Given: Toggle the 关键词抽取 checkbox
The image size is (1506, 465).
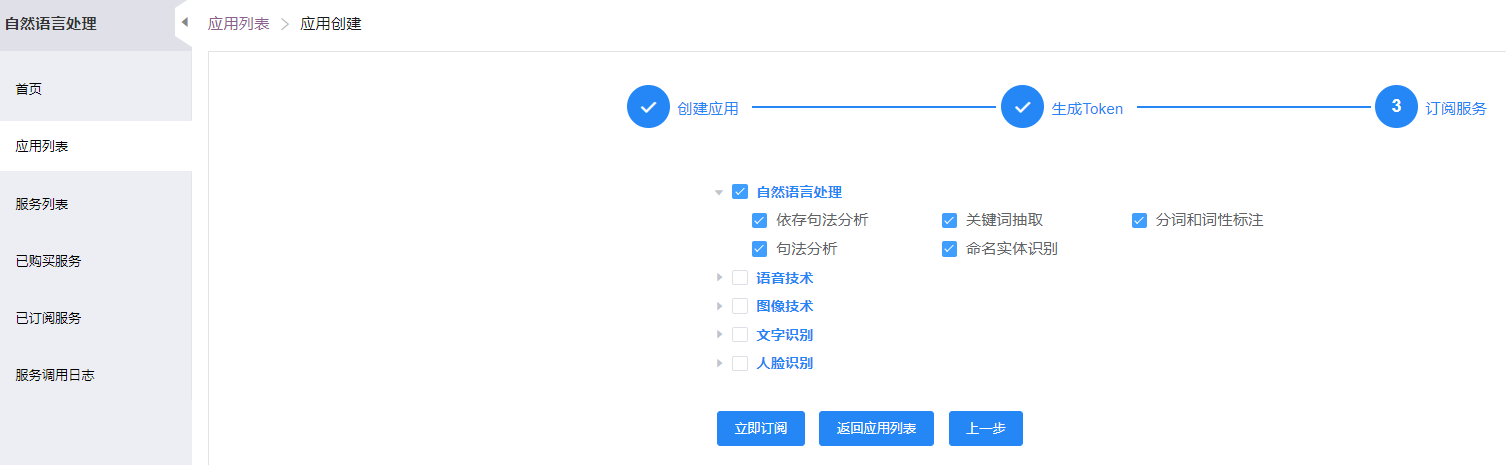Looking at the screenshot, I should coord(949,221).
